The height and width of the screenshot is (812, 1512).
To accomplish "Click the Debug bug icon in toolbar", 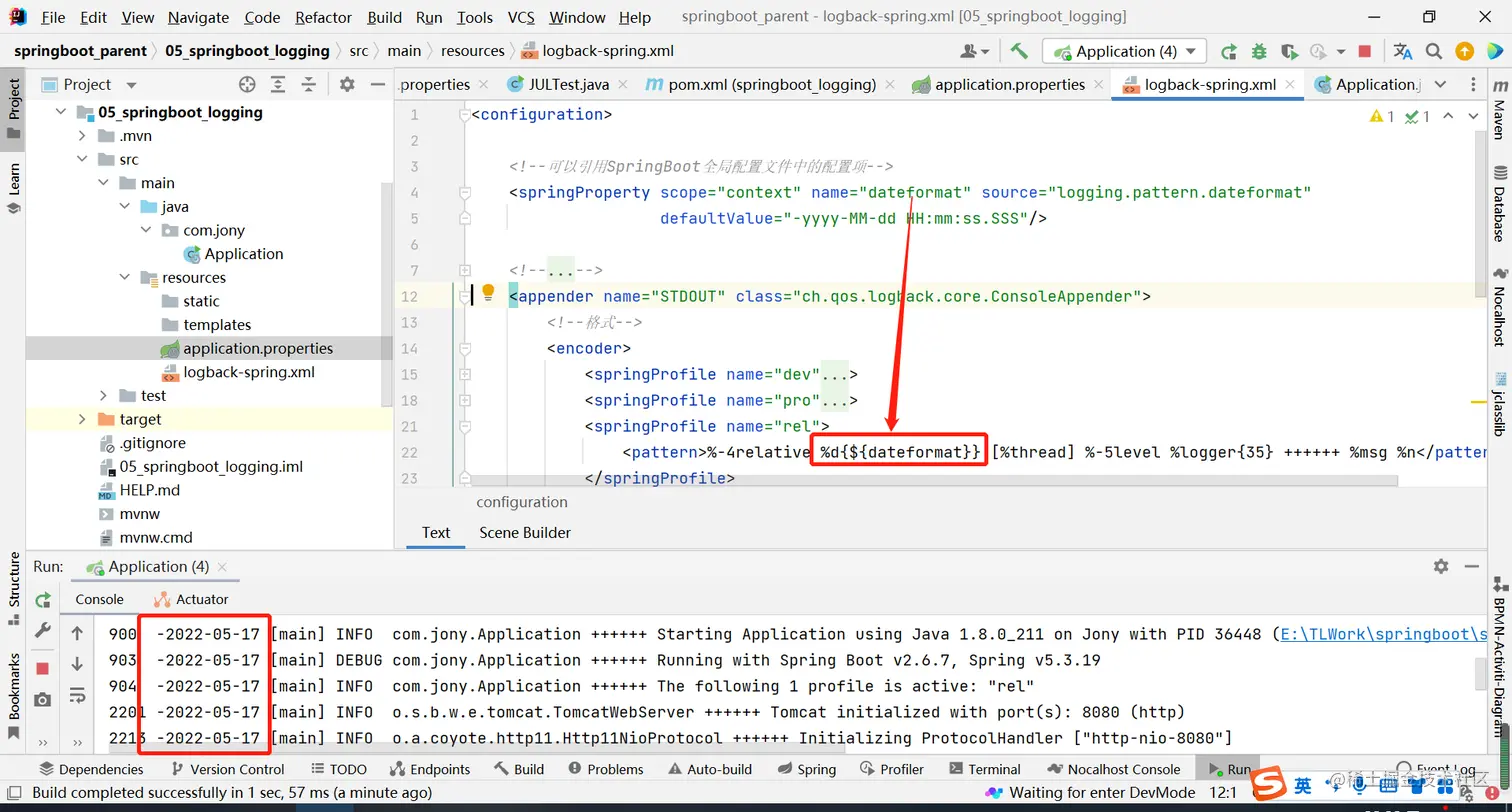I will 1259,51.
